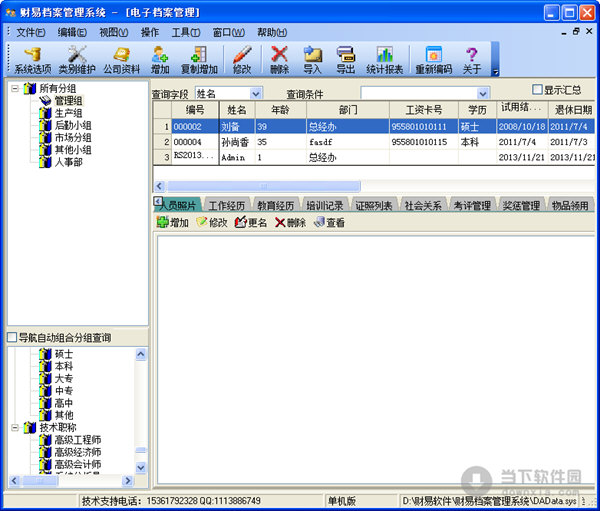This screenshot has width=600, height=511.
Task: Switch to 培训记录 tab
Action: pos(324,206)
